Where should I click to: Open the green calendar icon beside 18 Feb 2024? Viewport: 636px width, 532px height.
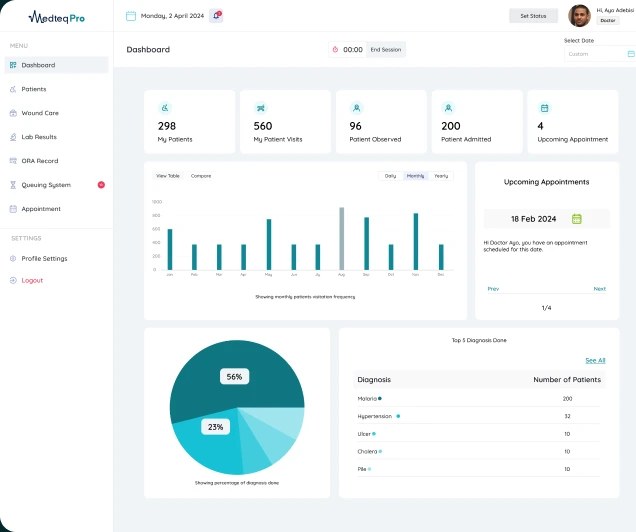(576, 219)
